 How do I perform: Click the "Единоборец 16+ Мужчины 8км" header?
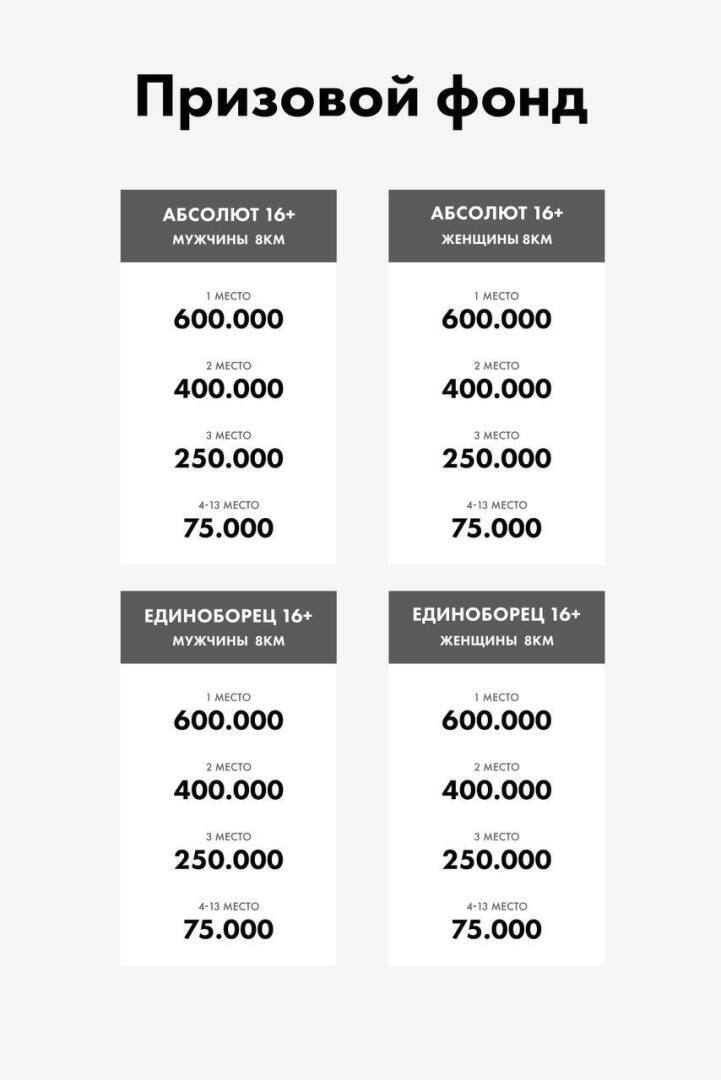click(228, 627)
